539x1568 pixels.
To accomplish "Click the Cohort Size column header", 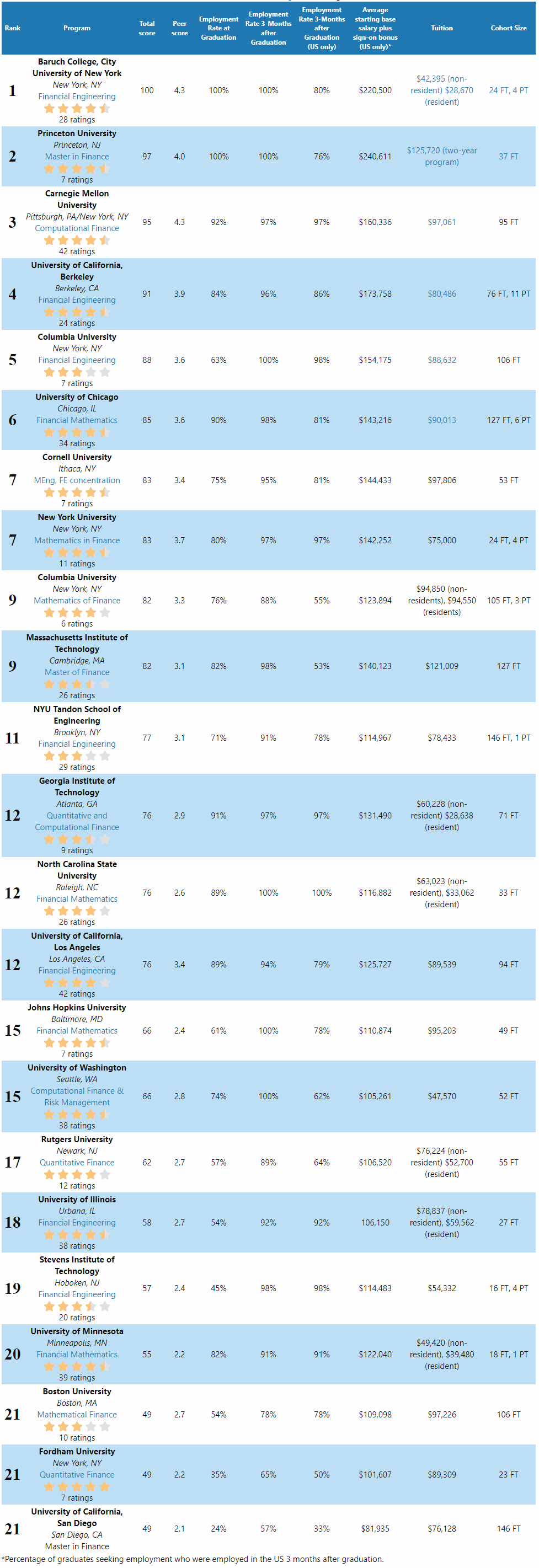I will coord(508,28).
